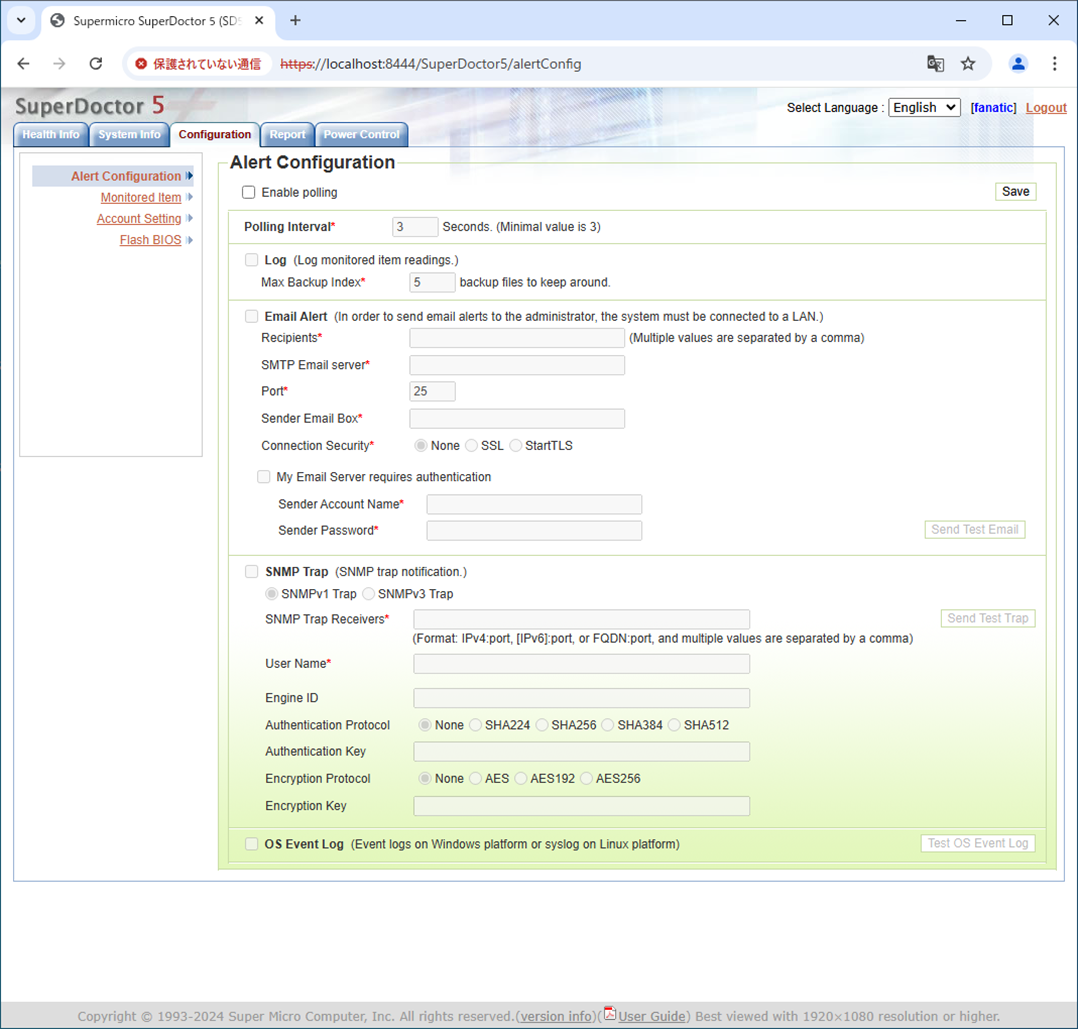
Task: Click the fanatic user link
Action: [x=993, y=108]
